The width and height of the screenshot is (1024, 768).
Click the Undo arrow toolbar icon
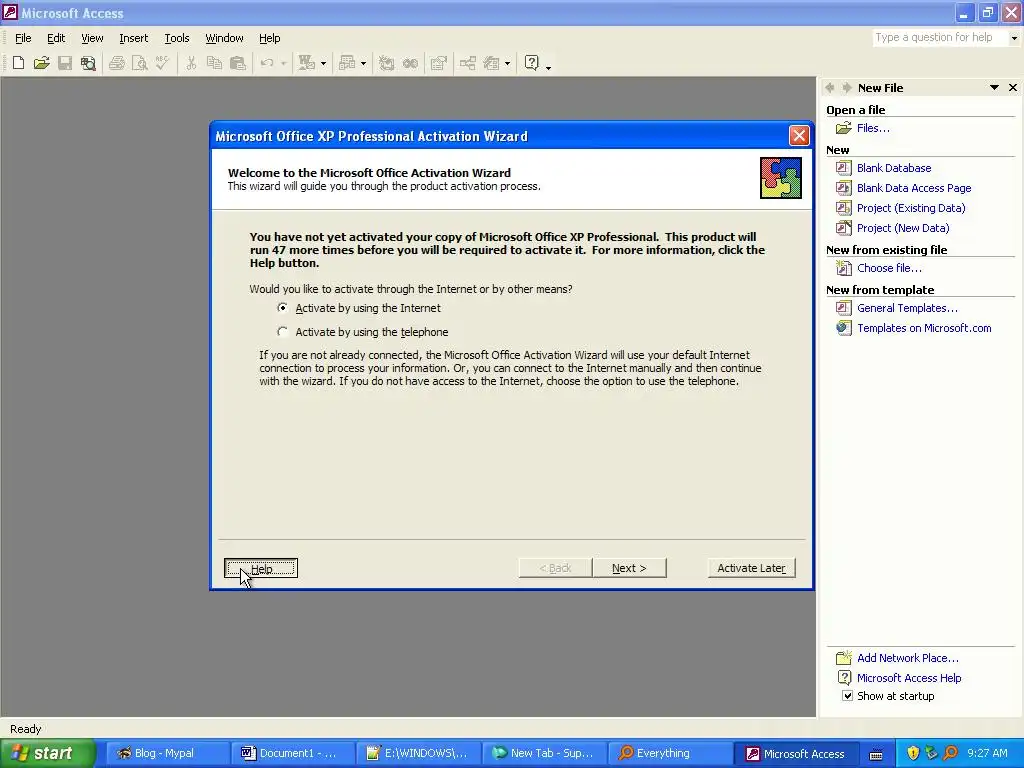[266, 63]
